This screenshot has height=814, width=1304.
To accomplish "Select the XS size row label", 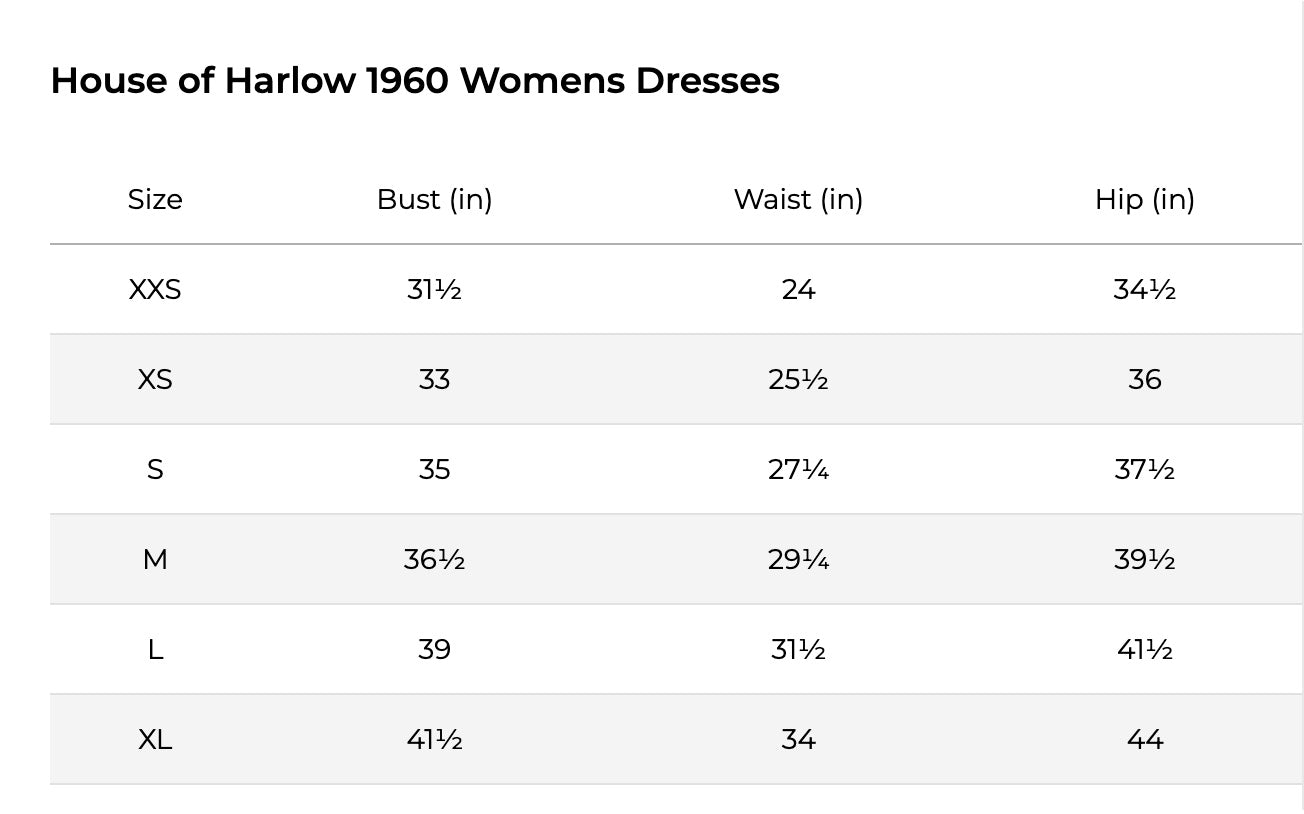I will coord(155,380).
